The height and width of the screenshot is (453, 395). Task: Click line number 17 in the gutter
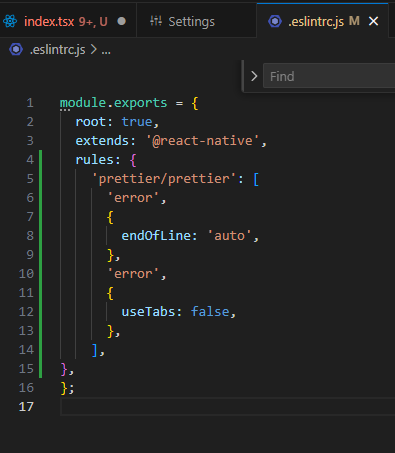pos(26,407)
